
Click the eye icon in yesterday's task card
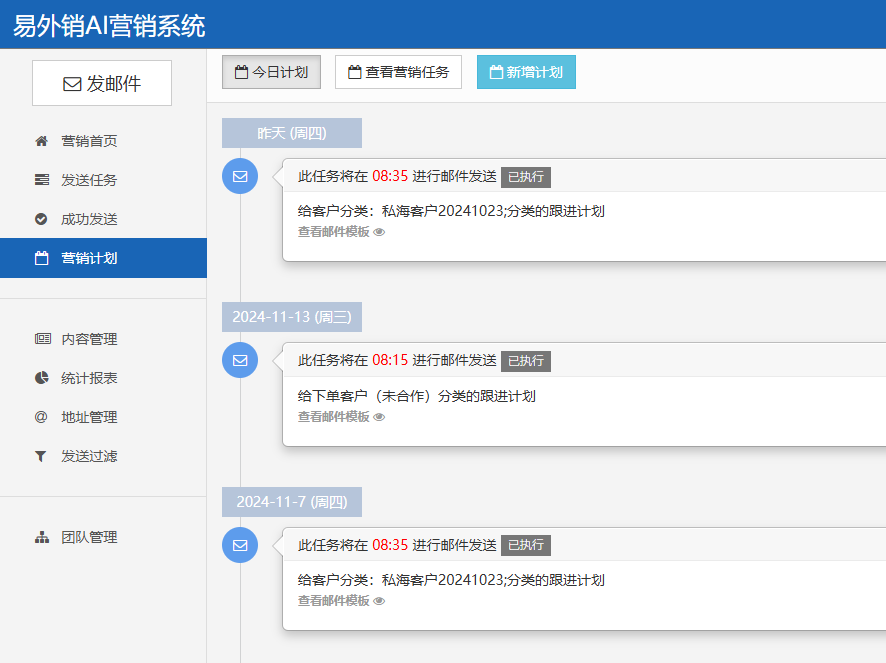(x=379, y=232)
